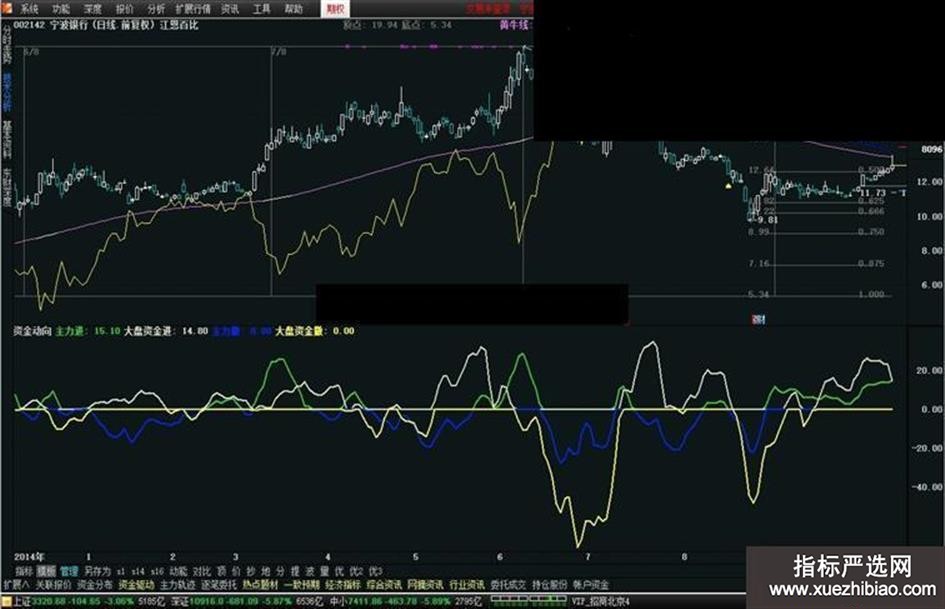
Task: Click 另存为 in bottom toolbar
Action: pyautogui.click(x=97, y=571)
